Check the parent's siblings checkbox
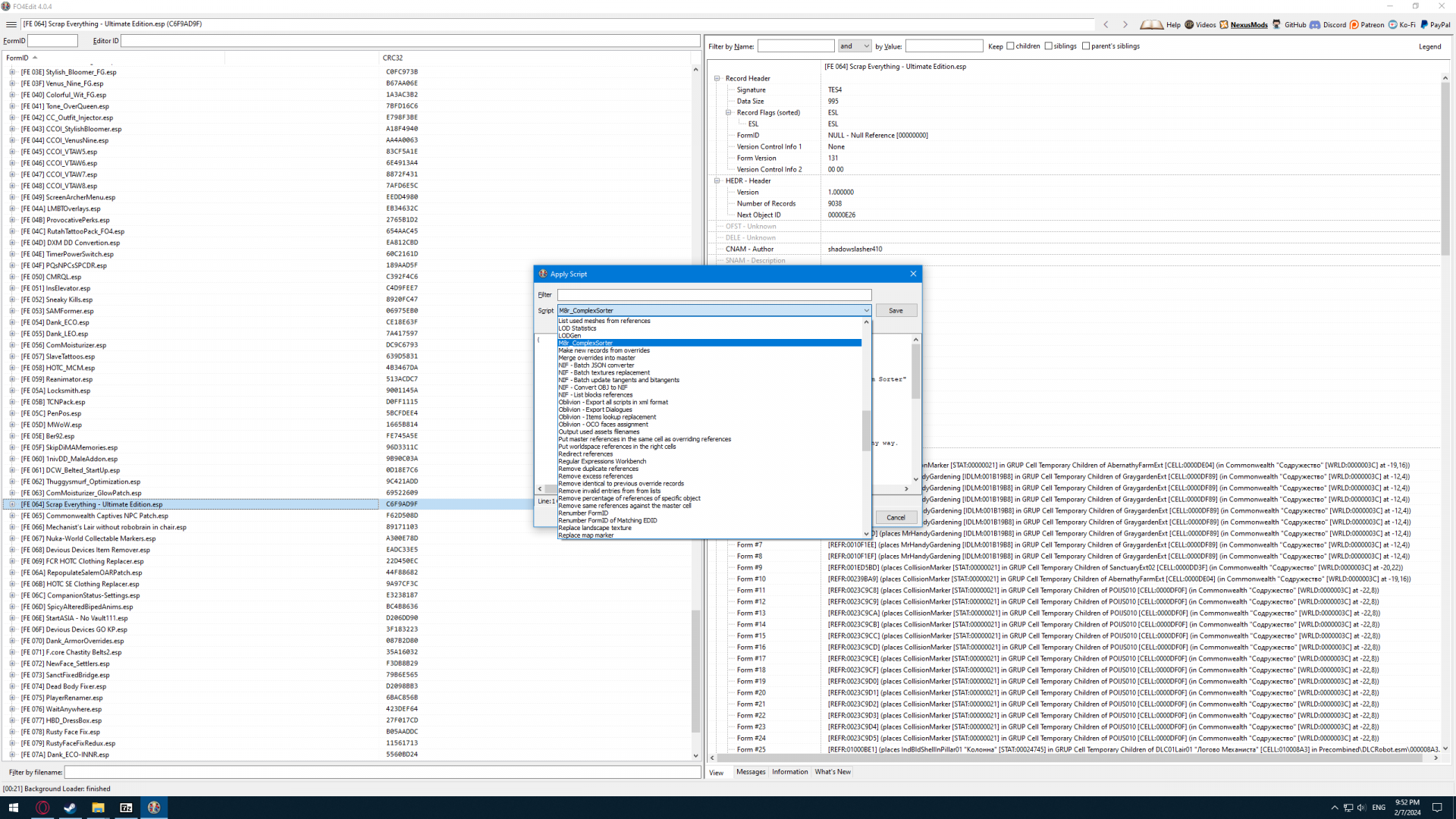1456x819 pixels. pyautogui.click(x=1086, y=46)
